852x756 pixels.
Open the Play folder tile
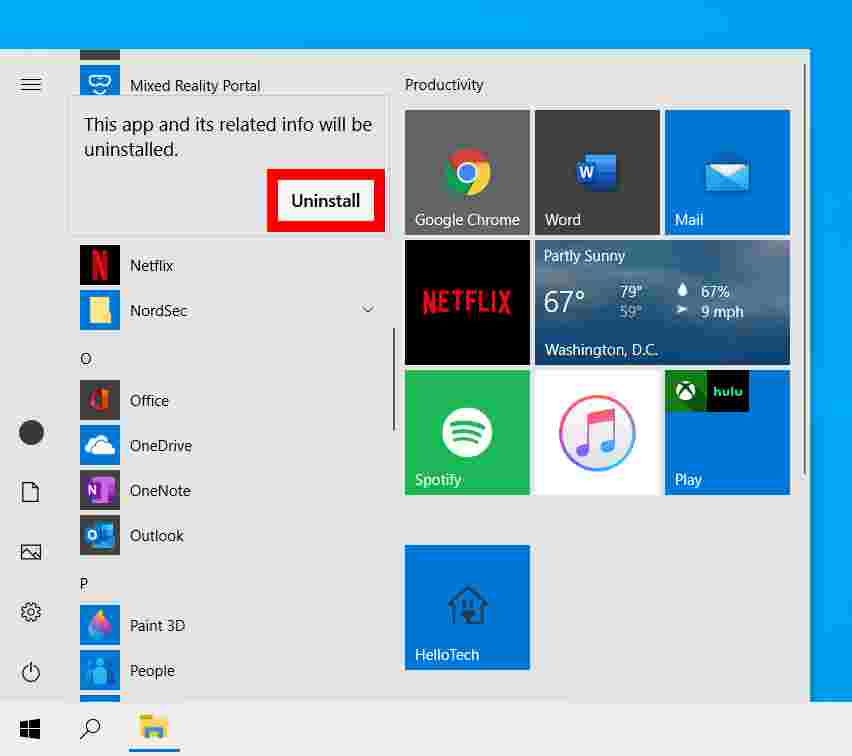click(x=728, y=433)
